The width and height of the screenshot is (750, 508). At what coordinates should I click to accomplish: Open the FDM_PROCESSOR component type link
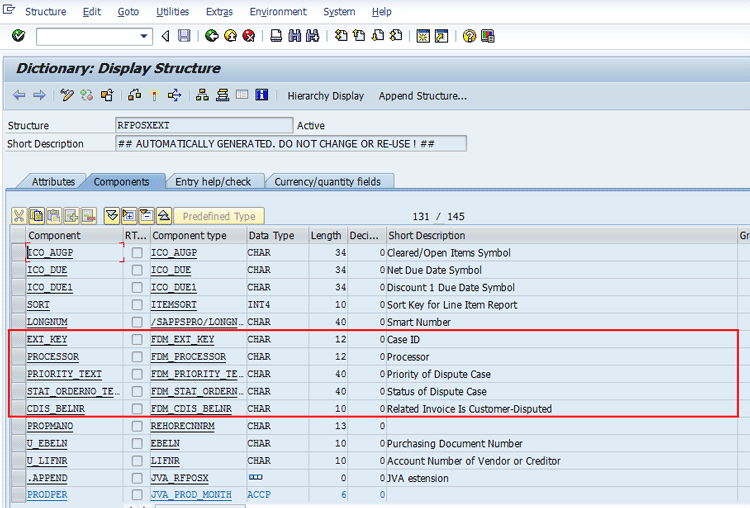coord(188,357)
